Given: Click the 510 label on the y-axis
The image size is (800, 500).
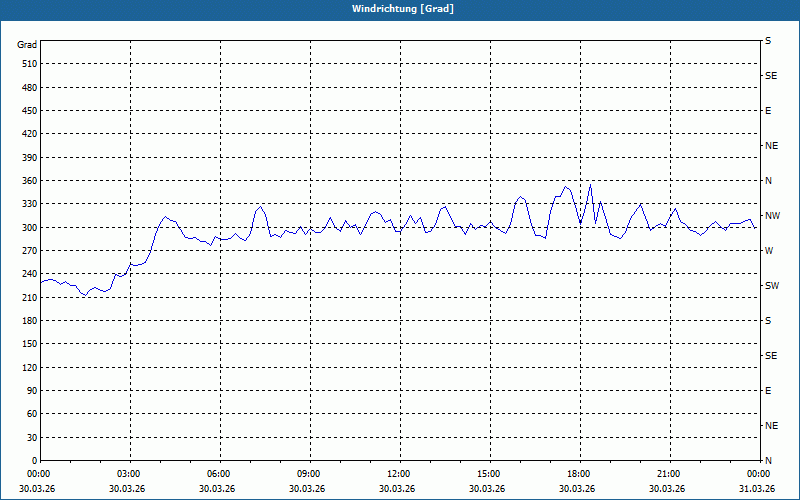Looking at the screenshot, I should point(27,64).
